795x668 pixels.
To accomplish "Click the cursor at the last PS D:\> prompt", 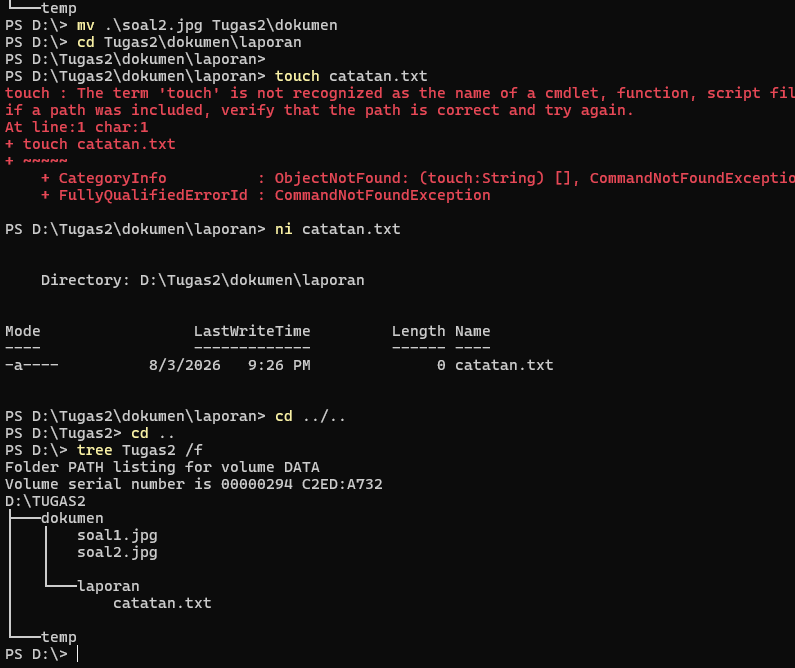I will (78, 654).
